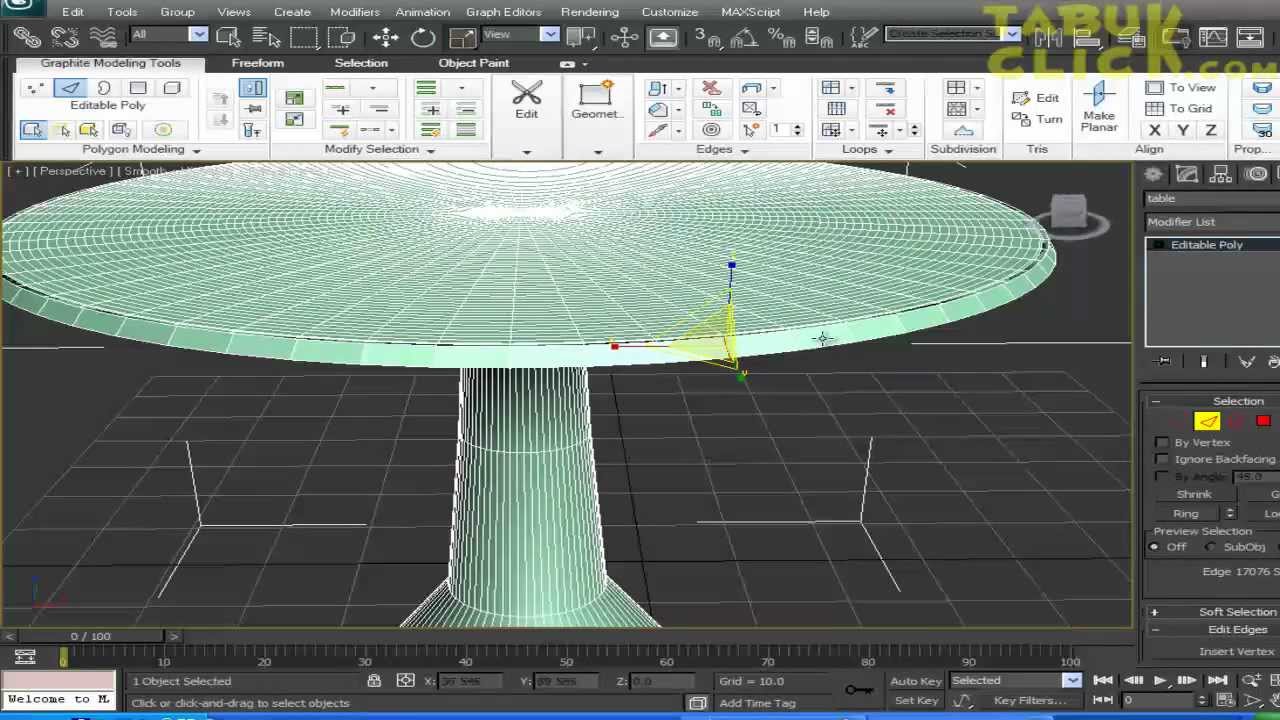Expand Modify Selection panel arrow

[430, 150]
